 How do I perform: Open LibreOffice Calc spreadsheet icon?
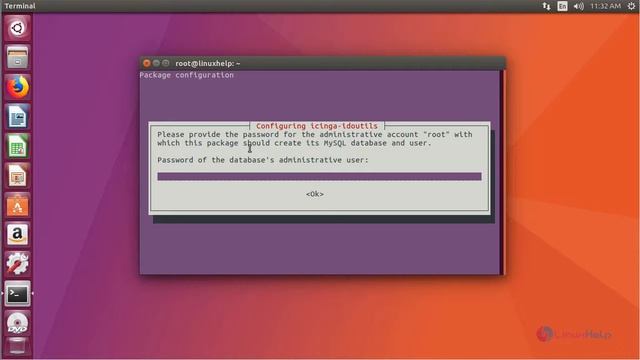pyautogui.click(x=17, y=146)
